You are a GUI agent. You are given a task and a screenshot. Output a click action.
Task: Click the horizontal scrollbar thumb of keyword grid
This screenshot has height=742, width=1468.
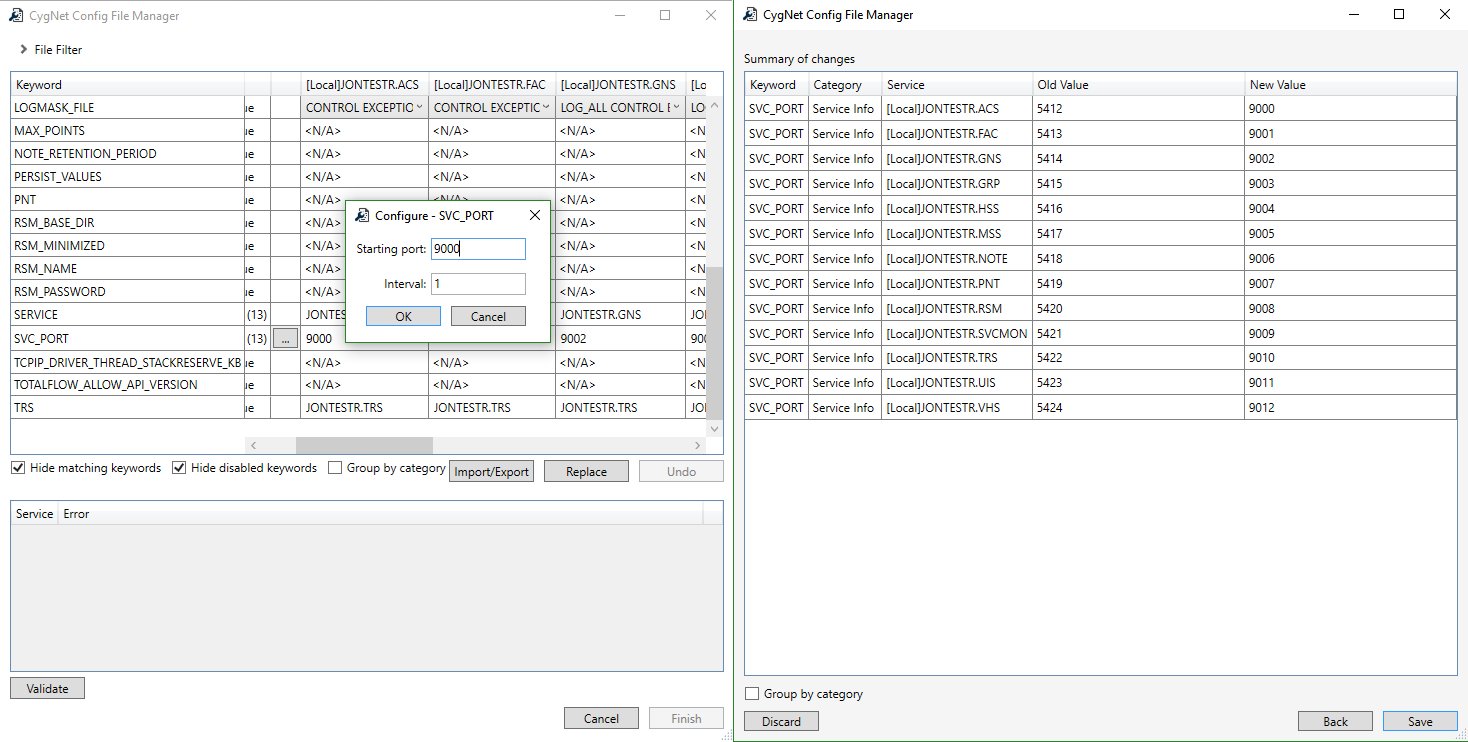click(364, 445)
